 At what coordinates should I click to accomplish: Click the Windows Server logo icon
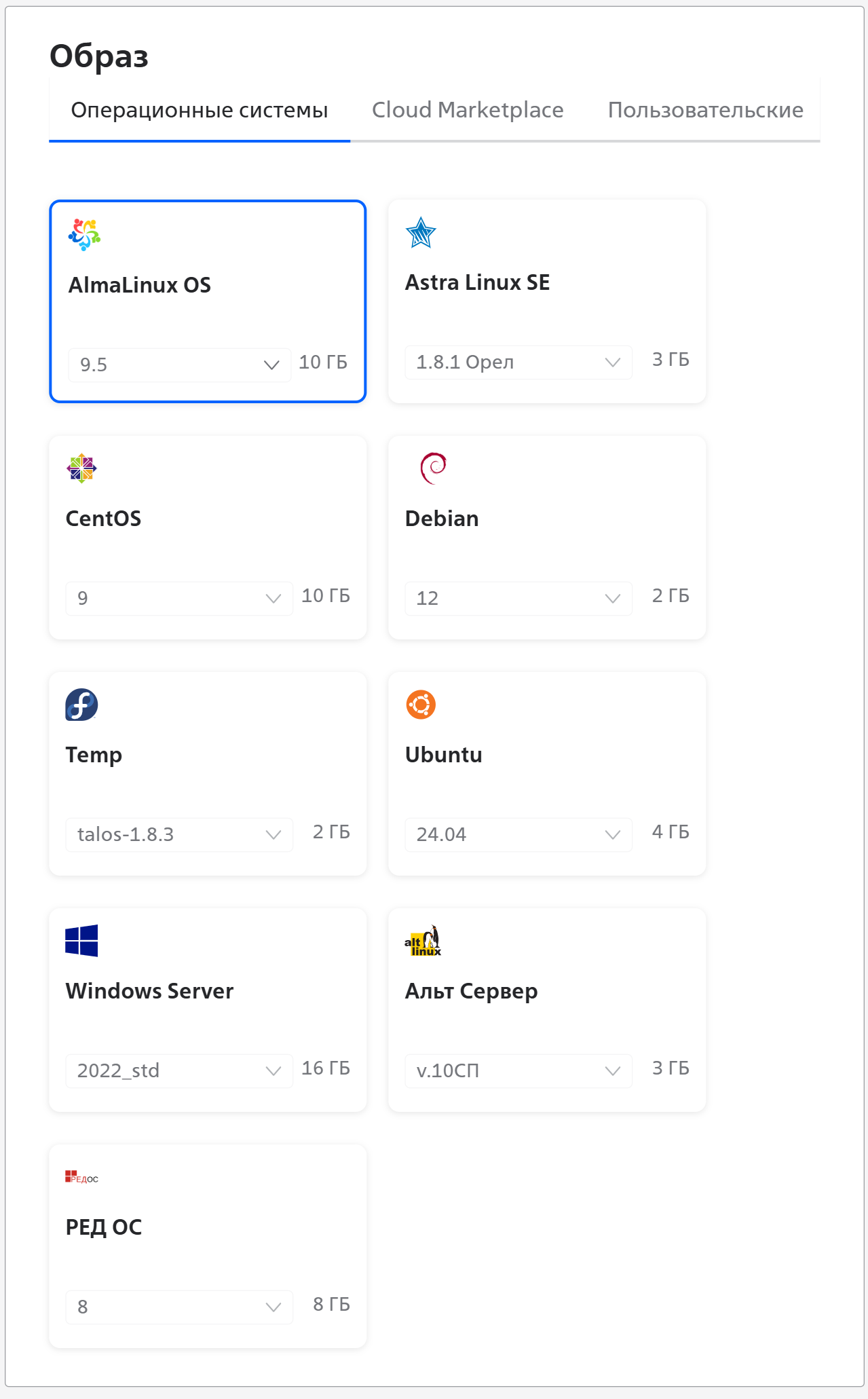(81, 941)
